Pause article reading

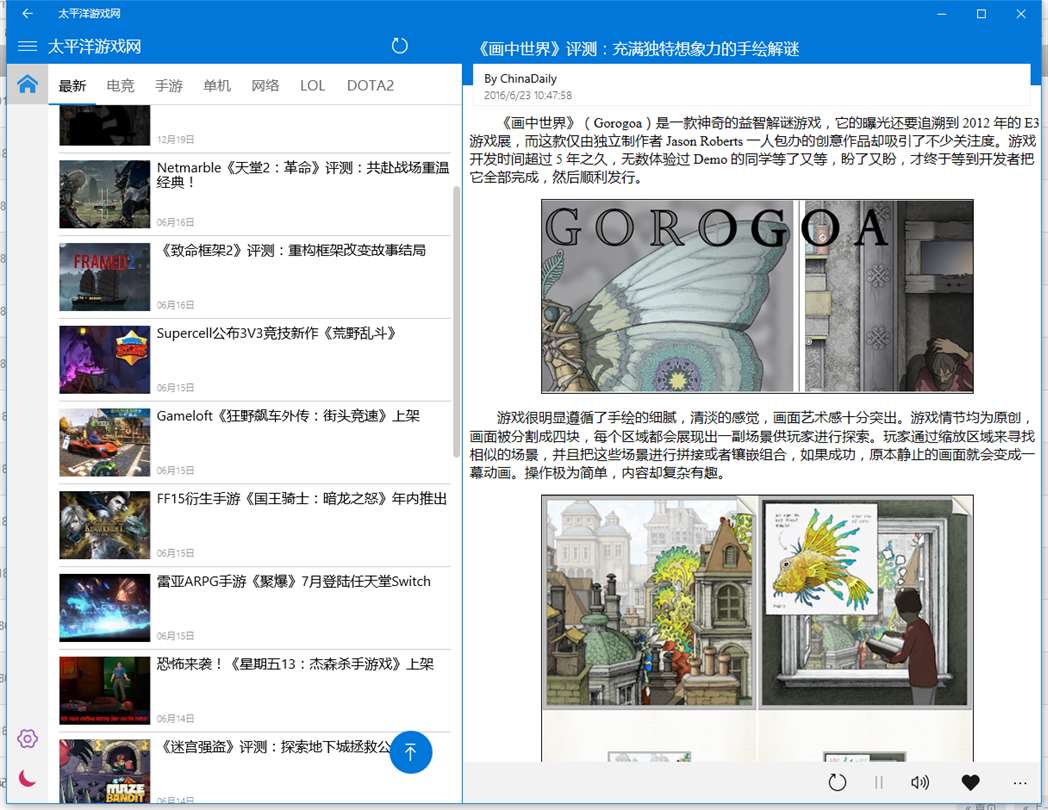(x=878, y=782)
